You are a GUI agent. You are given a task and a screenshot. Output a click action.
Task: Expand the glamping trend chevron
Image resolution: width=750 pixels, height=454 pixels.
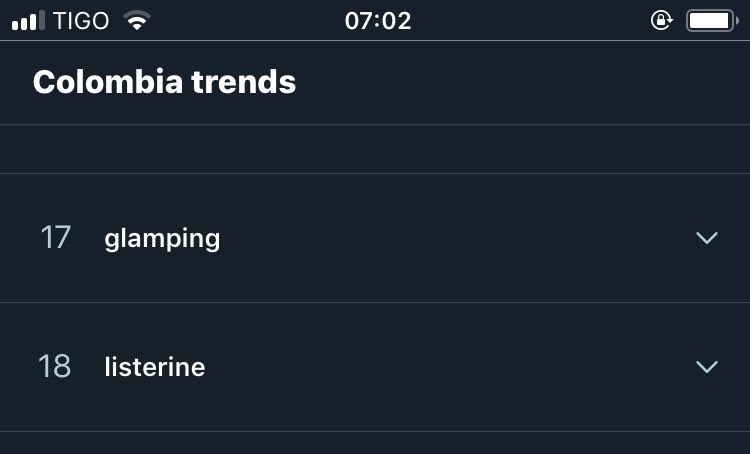706,238
